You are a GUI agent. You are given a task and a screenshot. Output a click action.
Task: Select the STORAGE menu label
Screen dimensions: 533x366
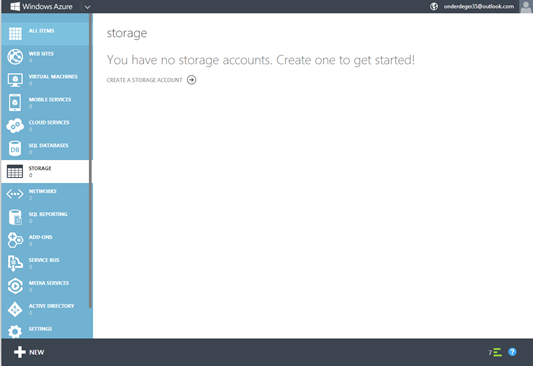click(x=40, y=168)
